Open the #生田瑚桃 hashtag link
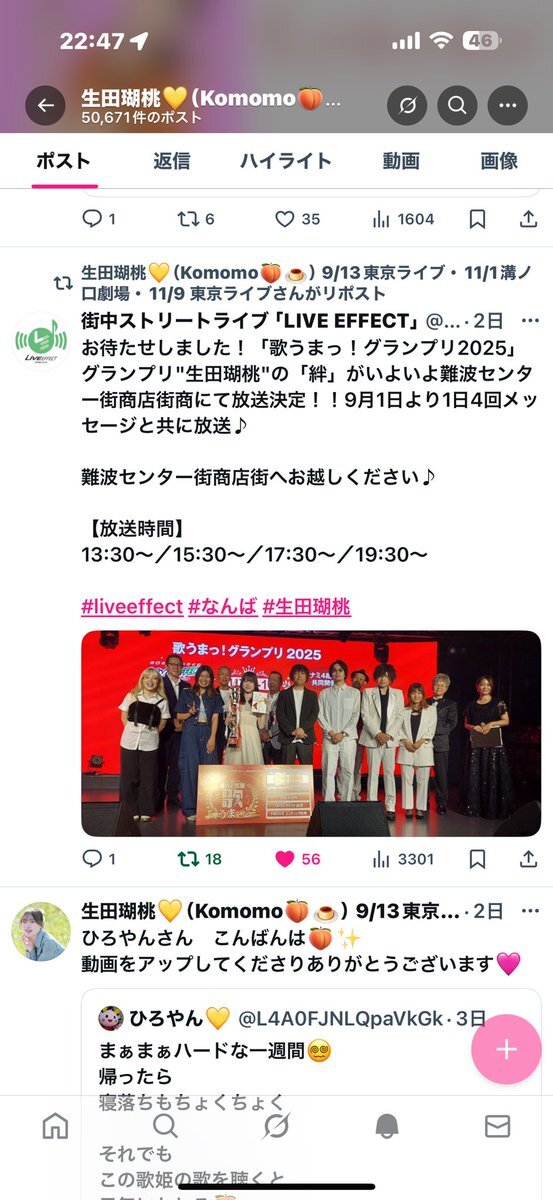 coord(307,606)
